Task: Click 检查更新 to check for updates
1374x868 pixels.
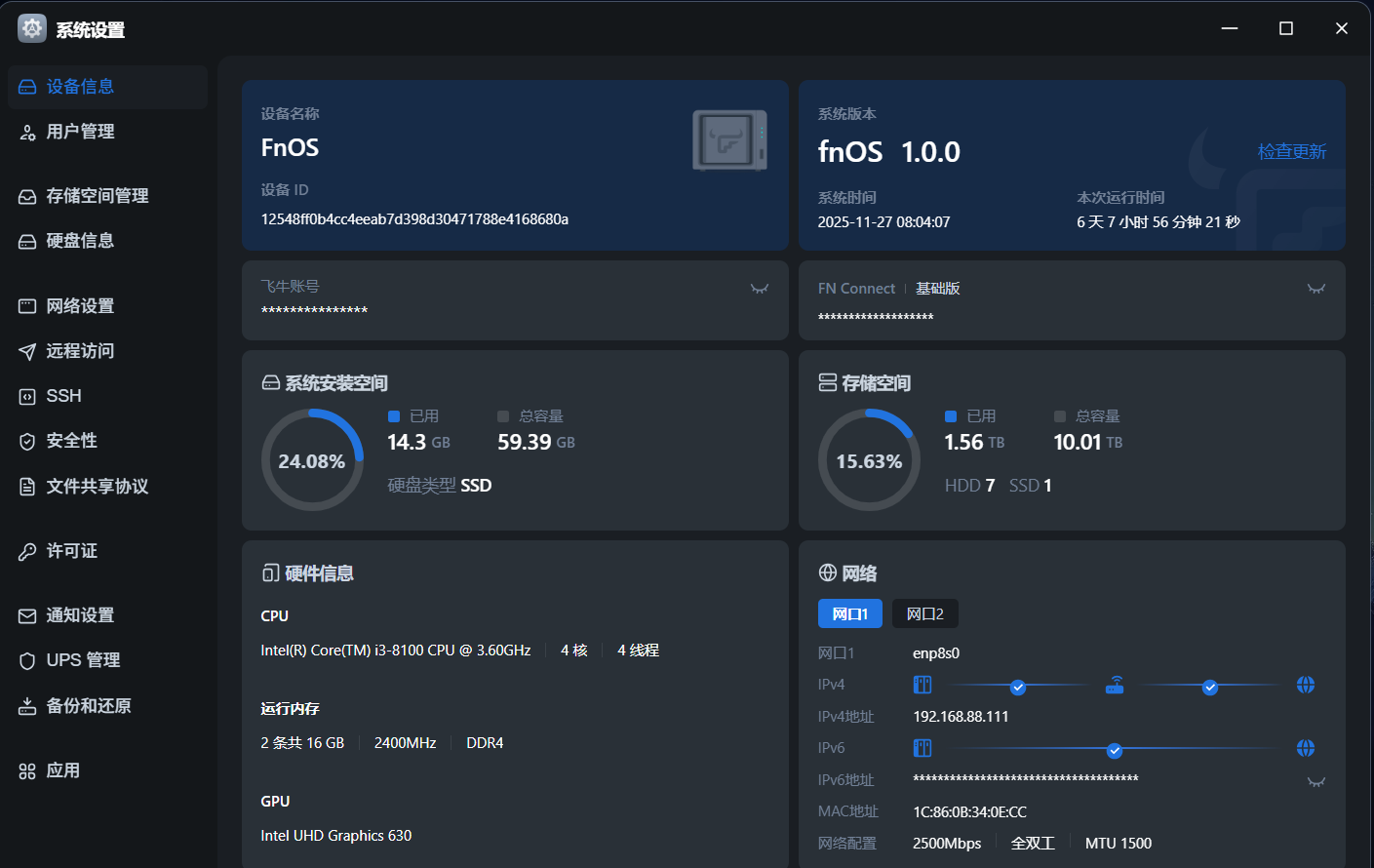Action: coord(1291,151)
